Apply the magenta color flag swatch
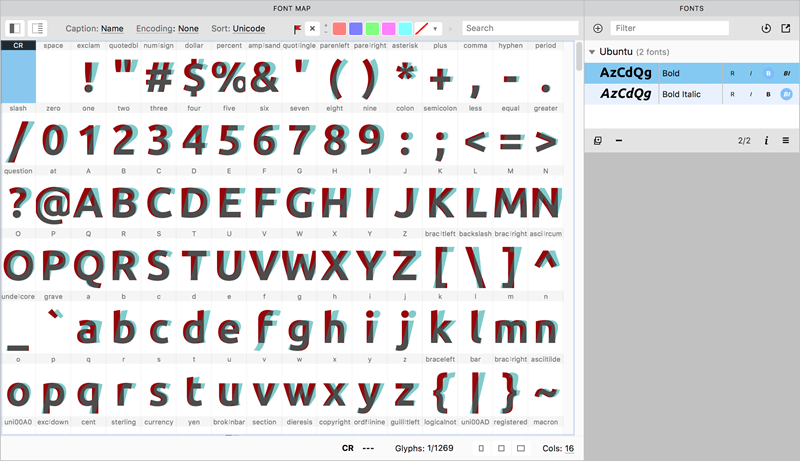 point(389,29)
